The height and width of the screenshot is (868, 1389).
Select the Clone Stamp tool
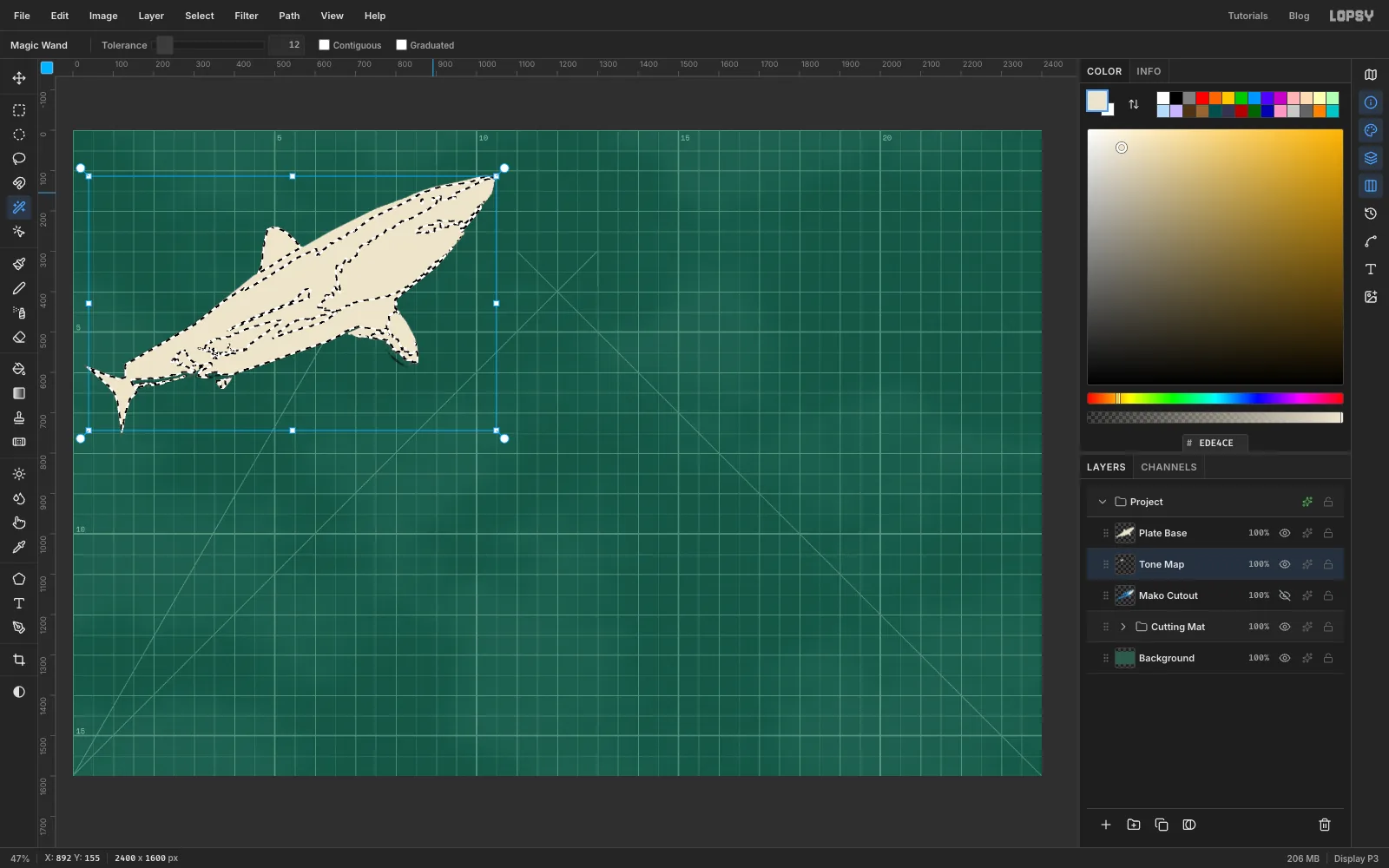(x=19, y=418)
